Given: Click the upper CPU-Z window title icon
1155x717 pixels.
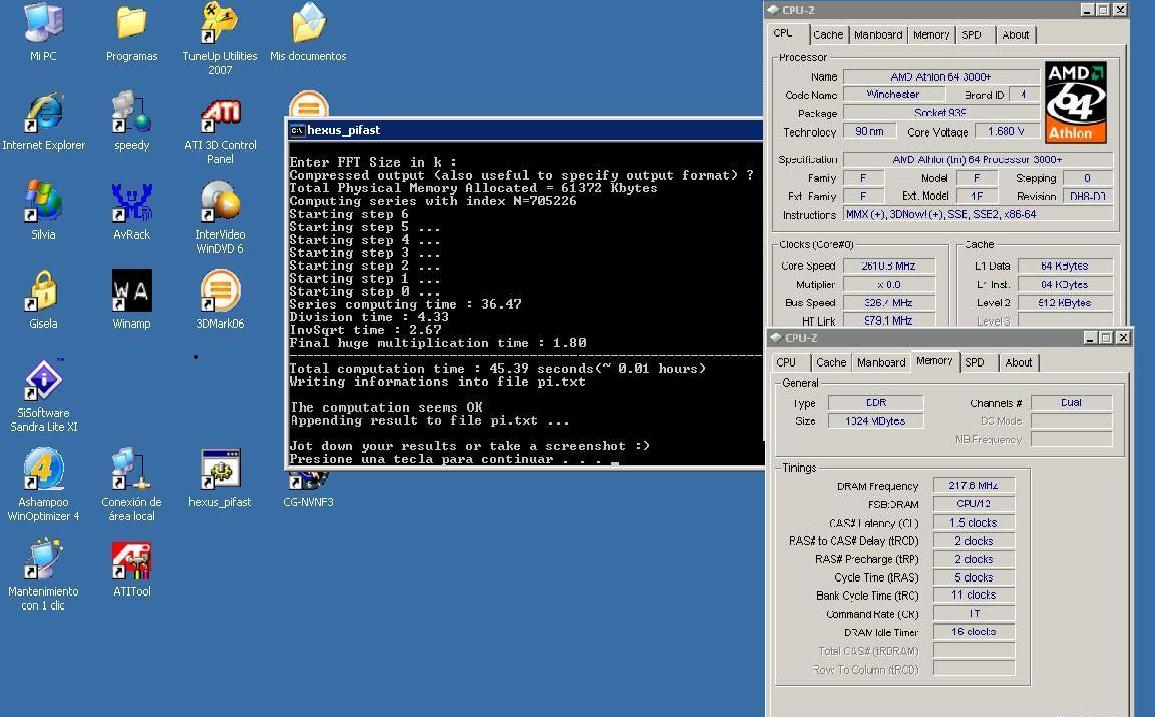Looking at the screenshot, I should coord(773,10).
